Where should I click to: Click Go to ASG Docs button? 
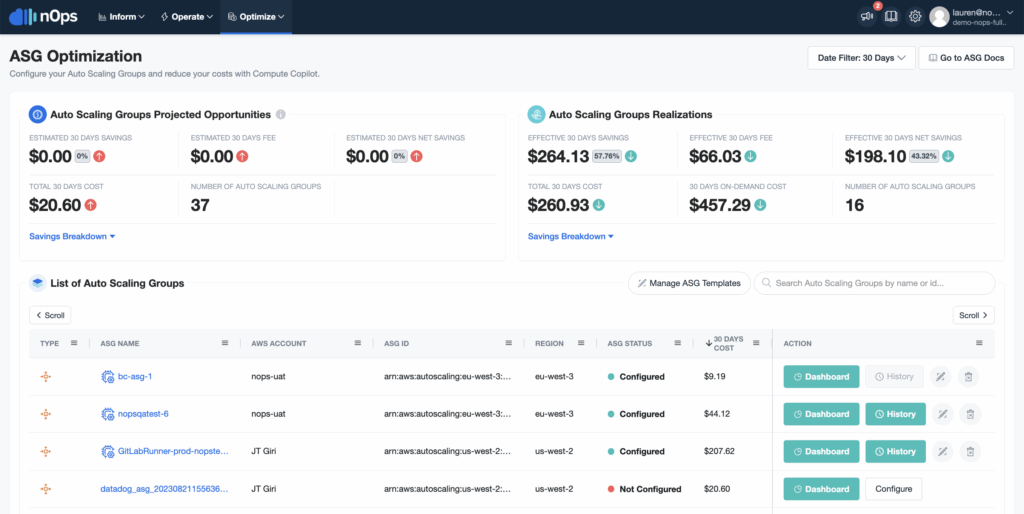tap(966, 58)
